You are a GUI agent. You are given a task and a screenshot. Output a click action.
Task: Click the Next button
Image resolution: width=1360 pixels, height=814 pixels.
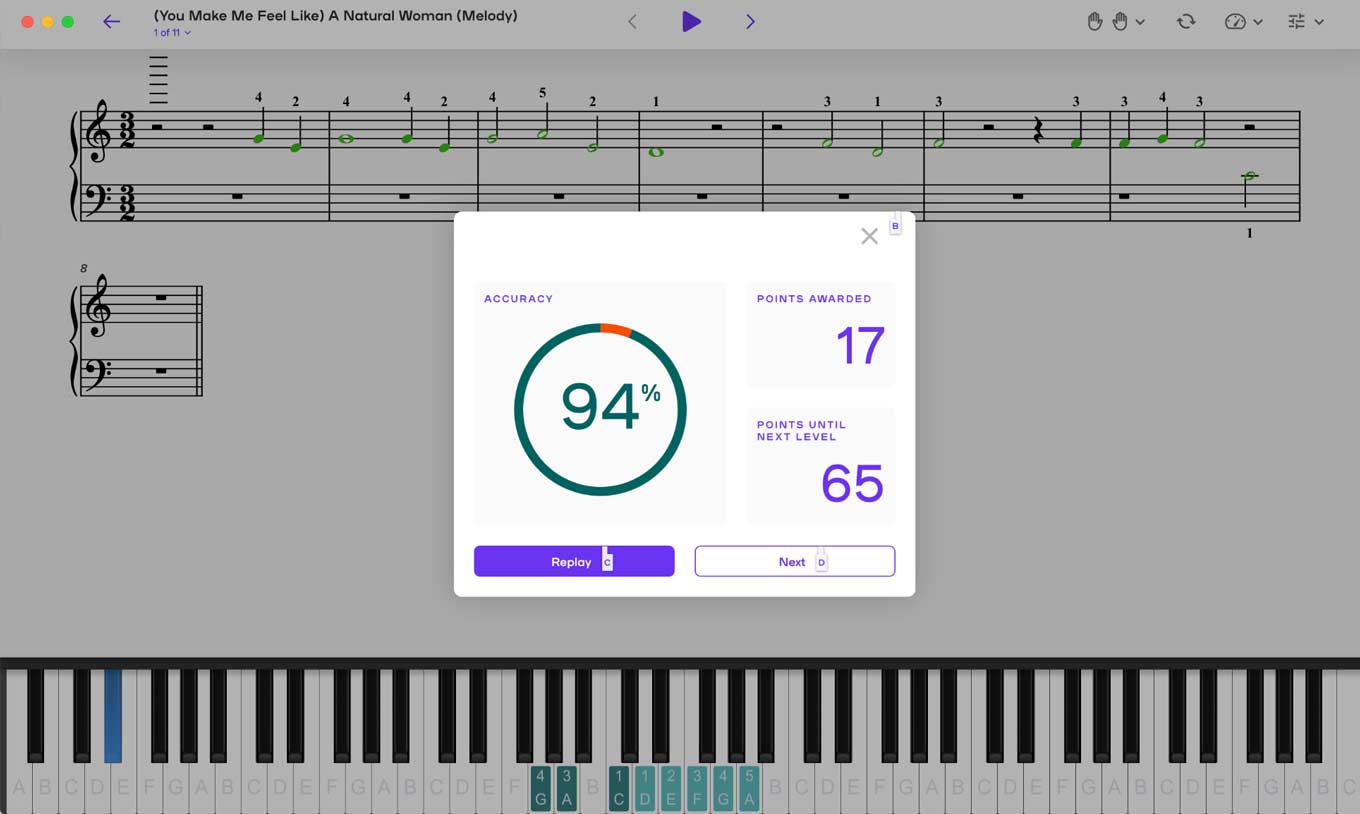(795, 561)
